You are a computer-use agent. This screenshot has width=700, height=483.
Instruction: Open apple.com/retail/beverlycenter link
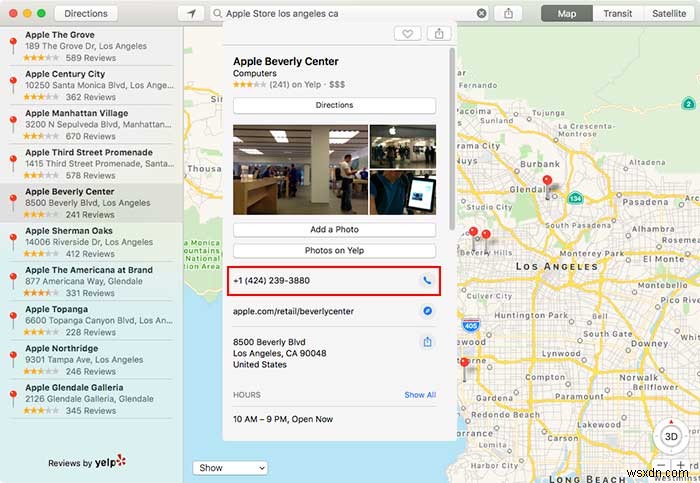point(293,311)
